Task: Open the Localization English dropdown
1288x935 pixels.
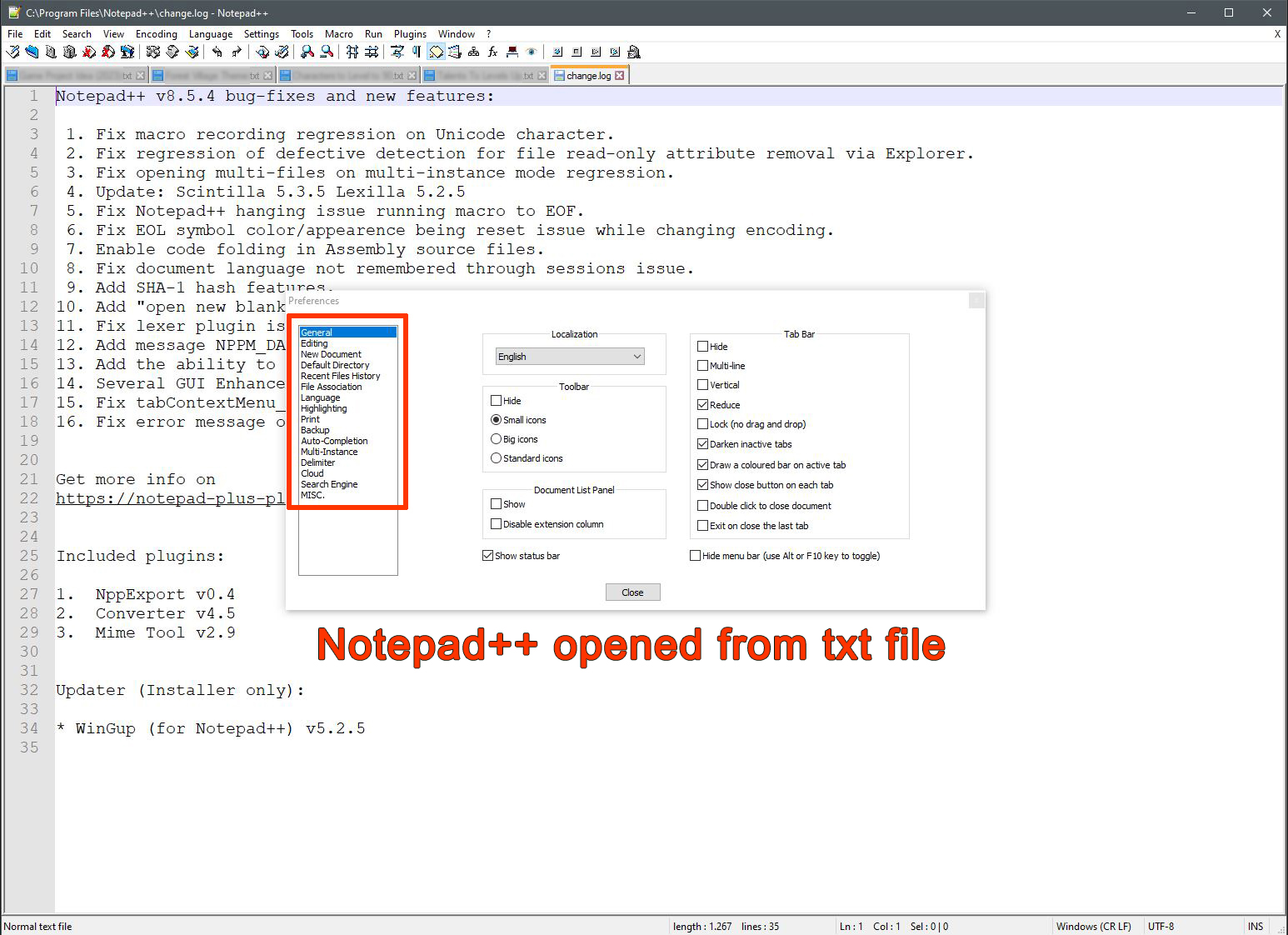Action: point(570,356)
